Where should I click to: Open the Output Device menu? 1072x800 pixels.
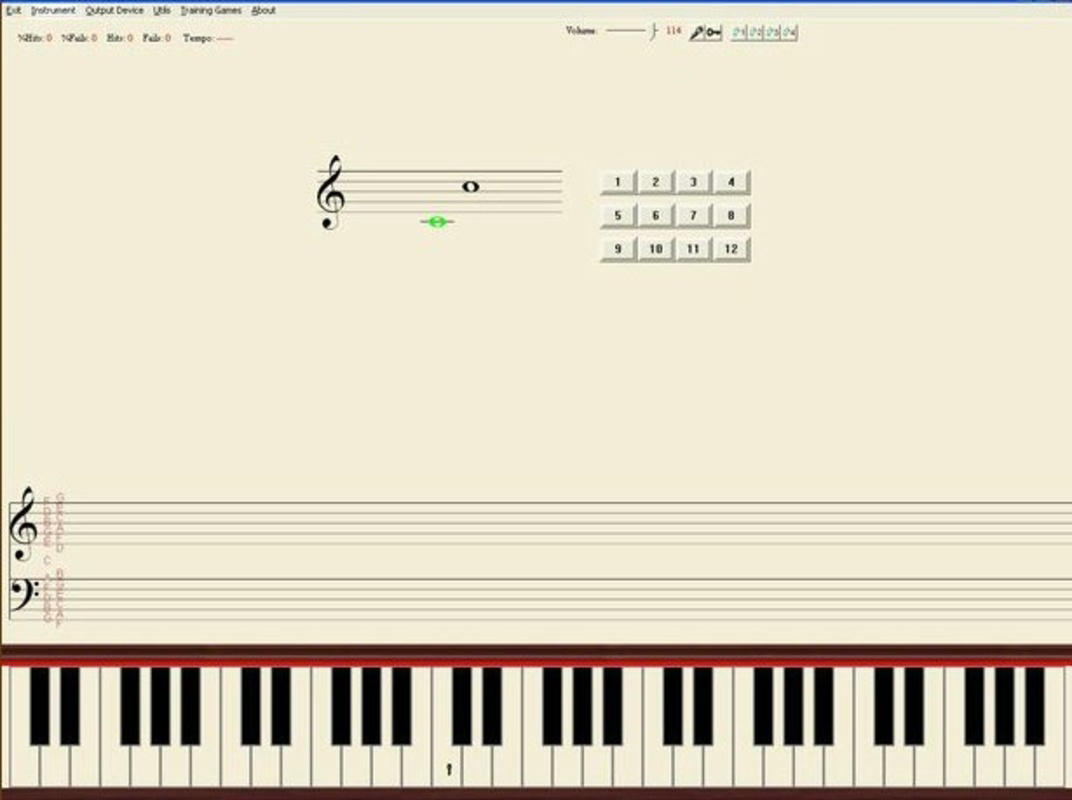click(114, 10)
